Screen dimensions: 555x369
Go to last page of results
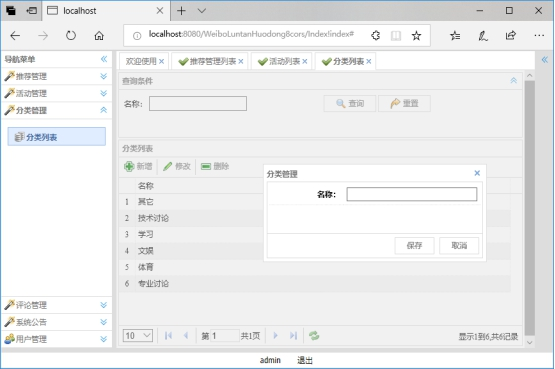point(293,335)
